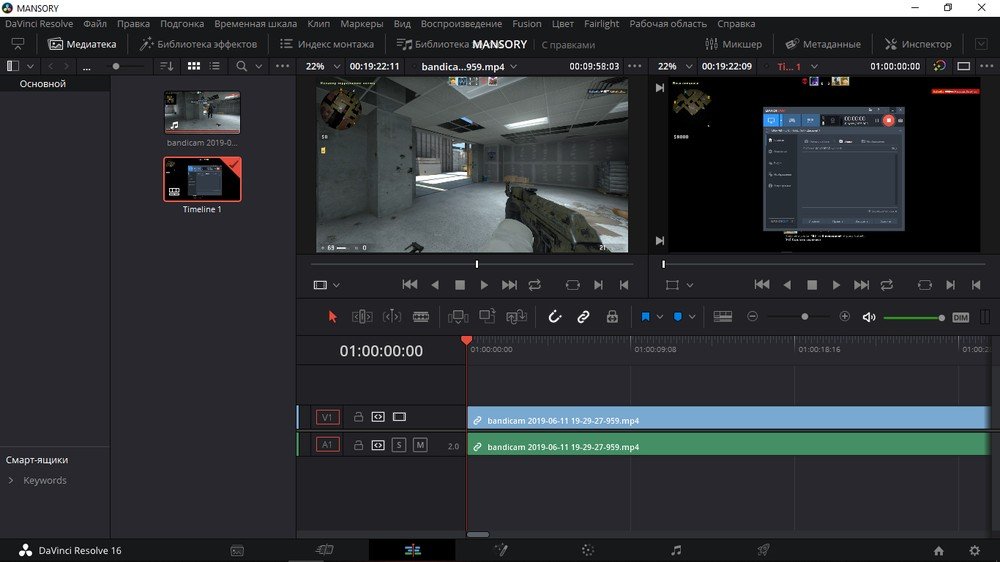The width and height of the screenshot is (1000, 562).
Task: Toggle the Медиатека panel button
Action: [x=82, y=44]
